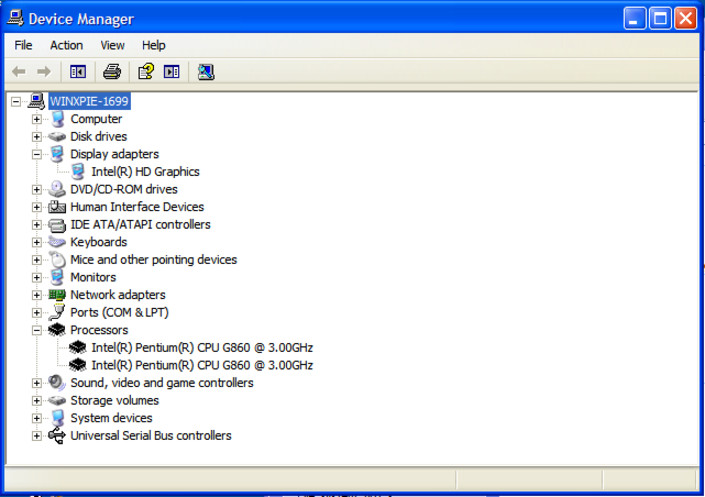The image size is (705, 497).
Task: Collapse the Display adapters node
Action: click(37, 154)
